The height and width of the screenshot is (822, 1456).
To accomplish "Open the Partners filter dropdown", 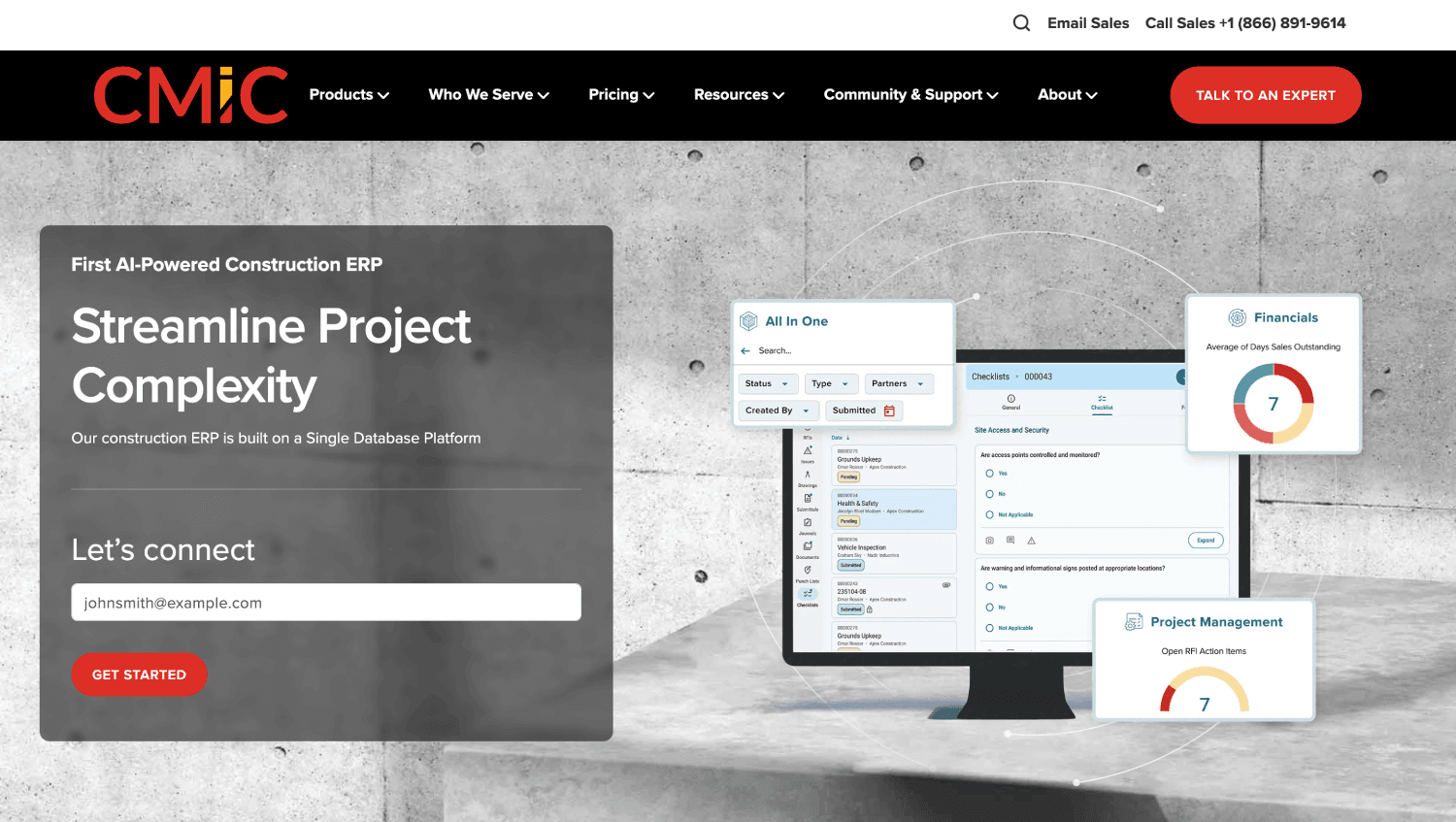I will pos(899,384).
